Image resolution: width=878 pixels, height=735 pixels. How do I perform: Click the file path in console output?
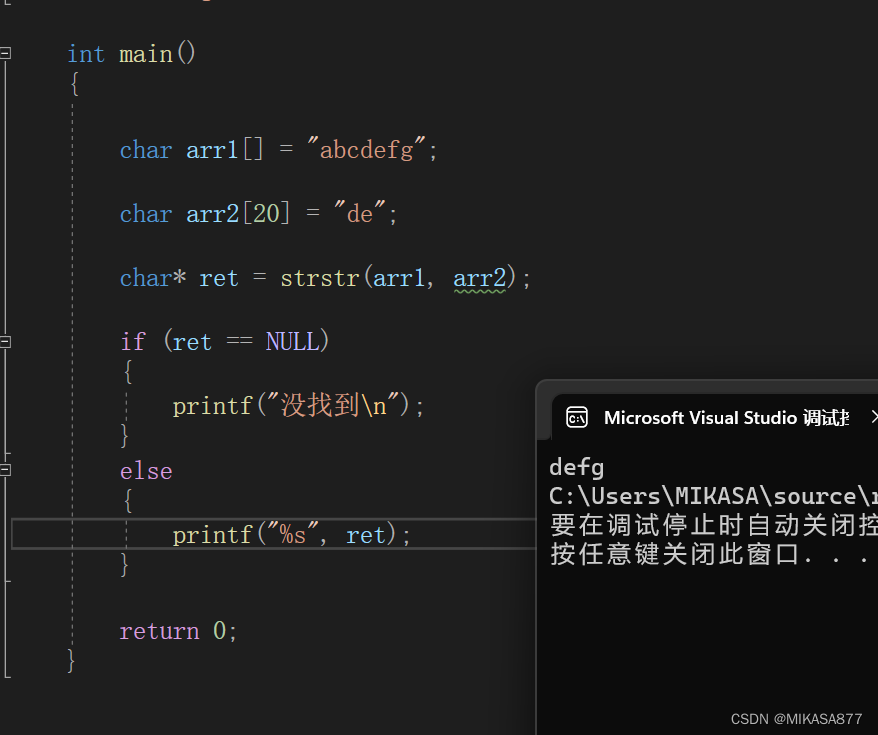pyautogui.click(x=710, y=495)
